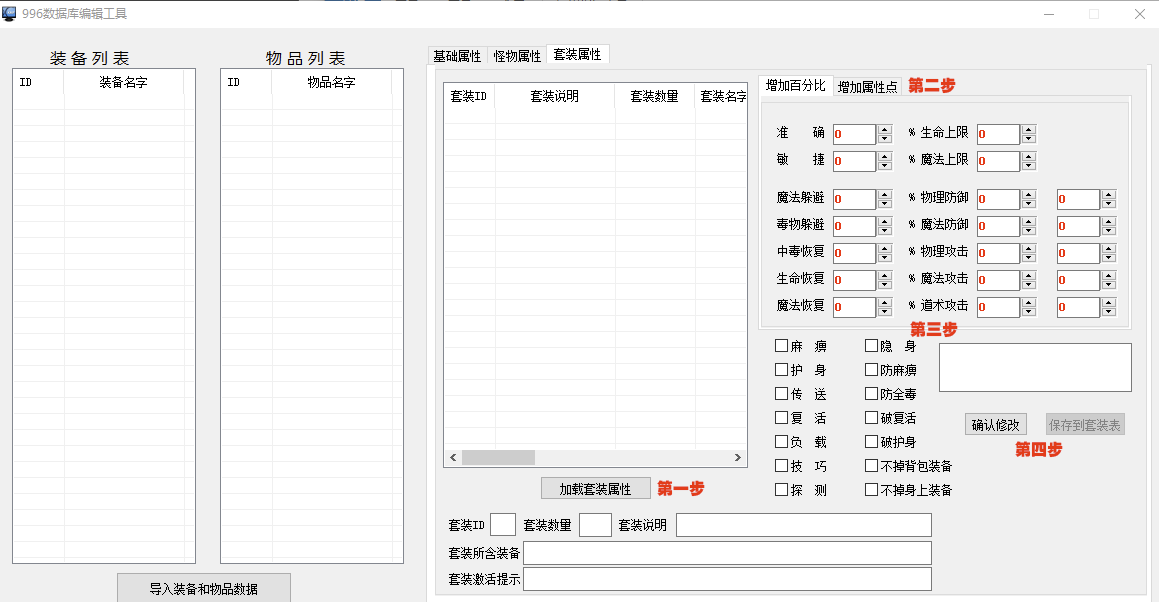
Task: Click the 确认修改 button
Action: [x=995, y=425]
